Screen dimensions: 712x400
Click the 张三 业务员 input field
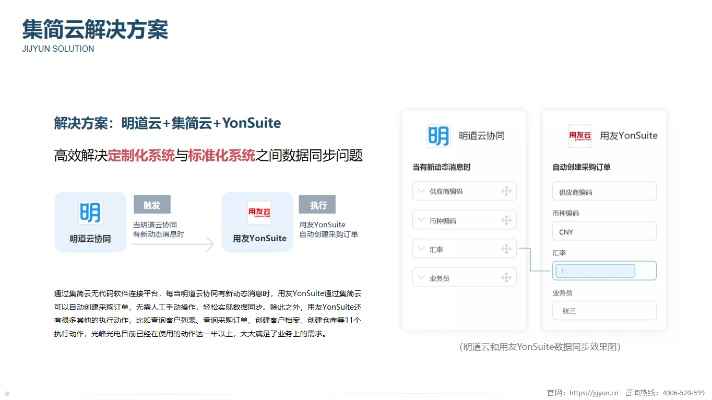pos(604,311)
